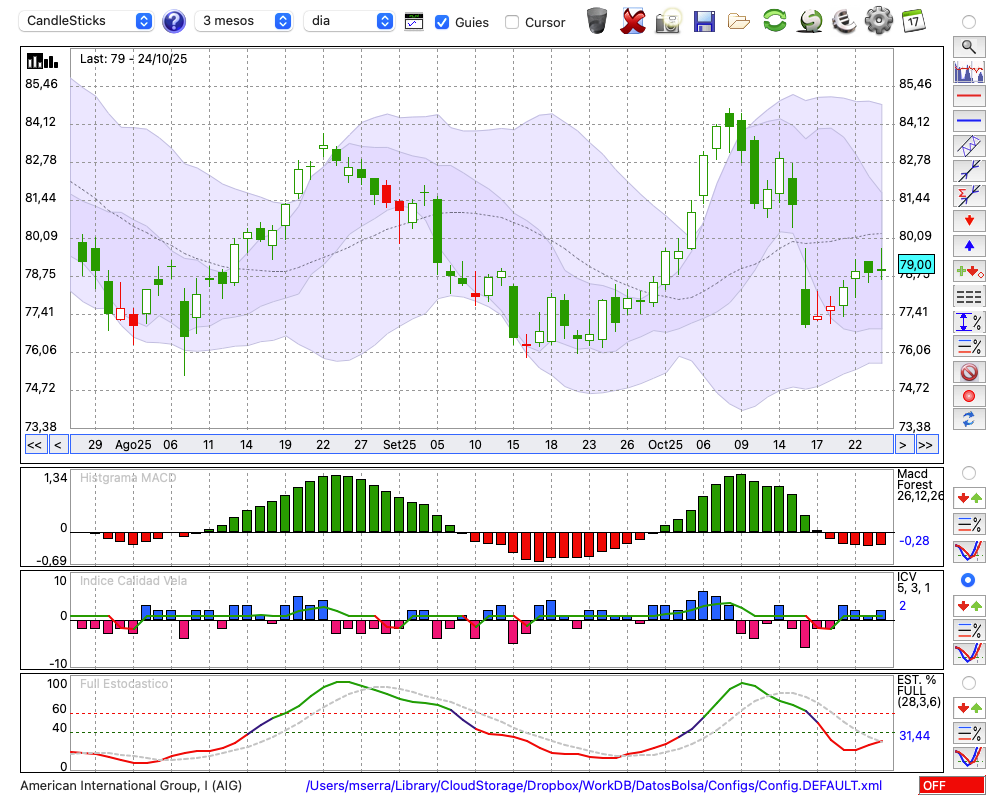
Task: Click the 31,44 stochastic value
Action: click(x=915, y=736)
